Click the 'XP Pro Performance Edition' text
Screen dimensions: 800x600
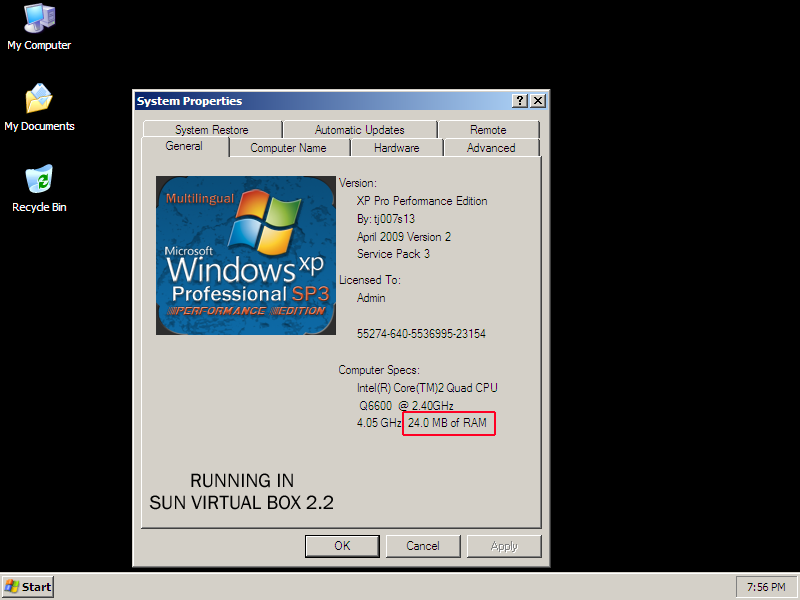click(x=422, y=201)
